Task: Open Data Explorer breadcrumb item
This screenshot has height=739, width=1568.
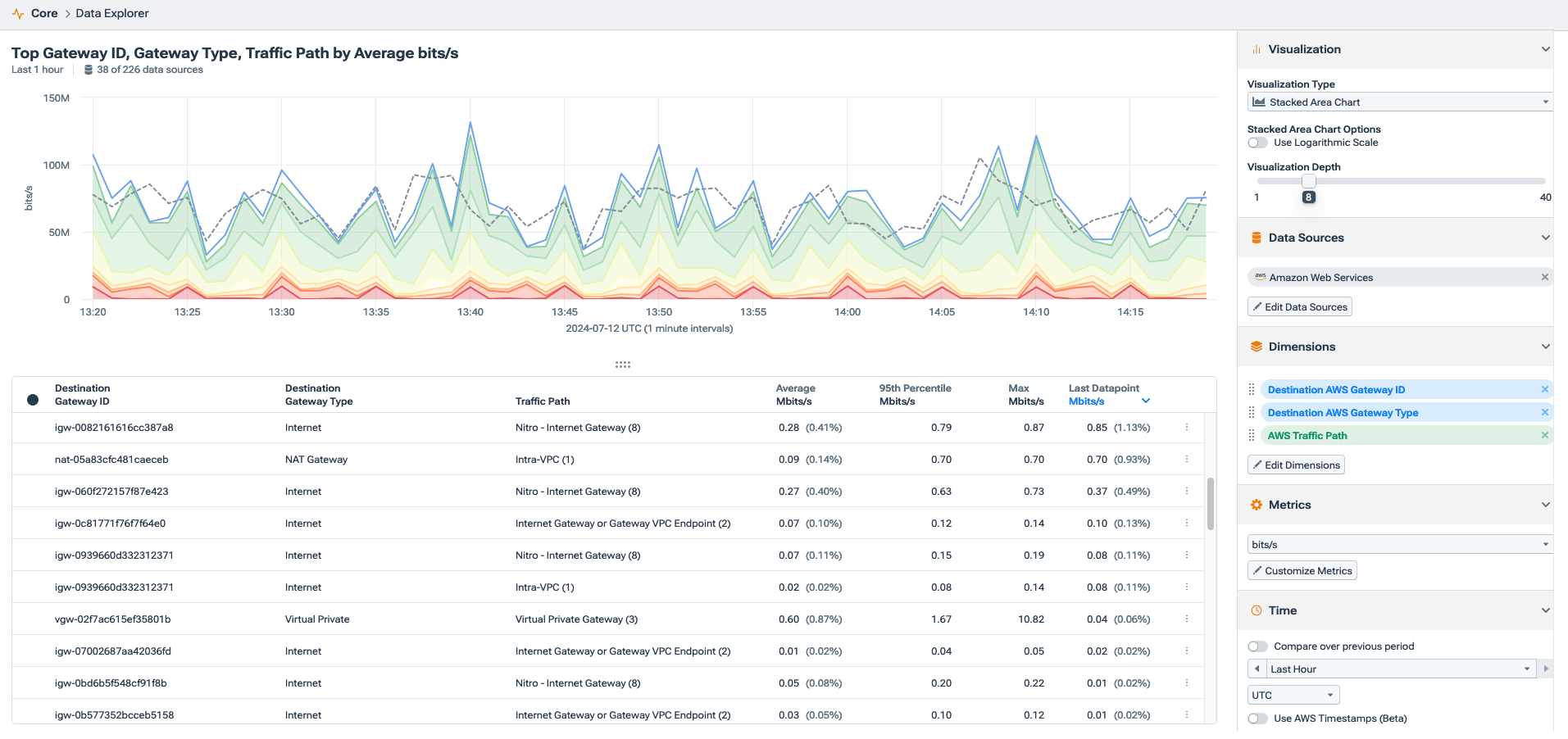Action: [112, 14]
